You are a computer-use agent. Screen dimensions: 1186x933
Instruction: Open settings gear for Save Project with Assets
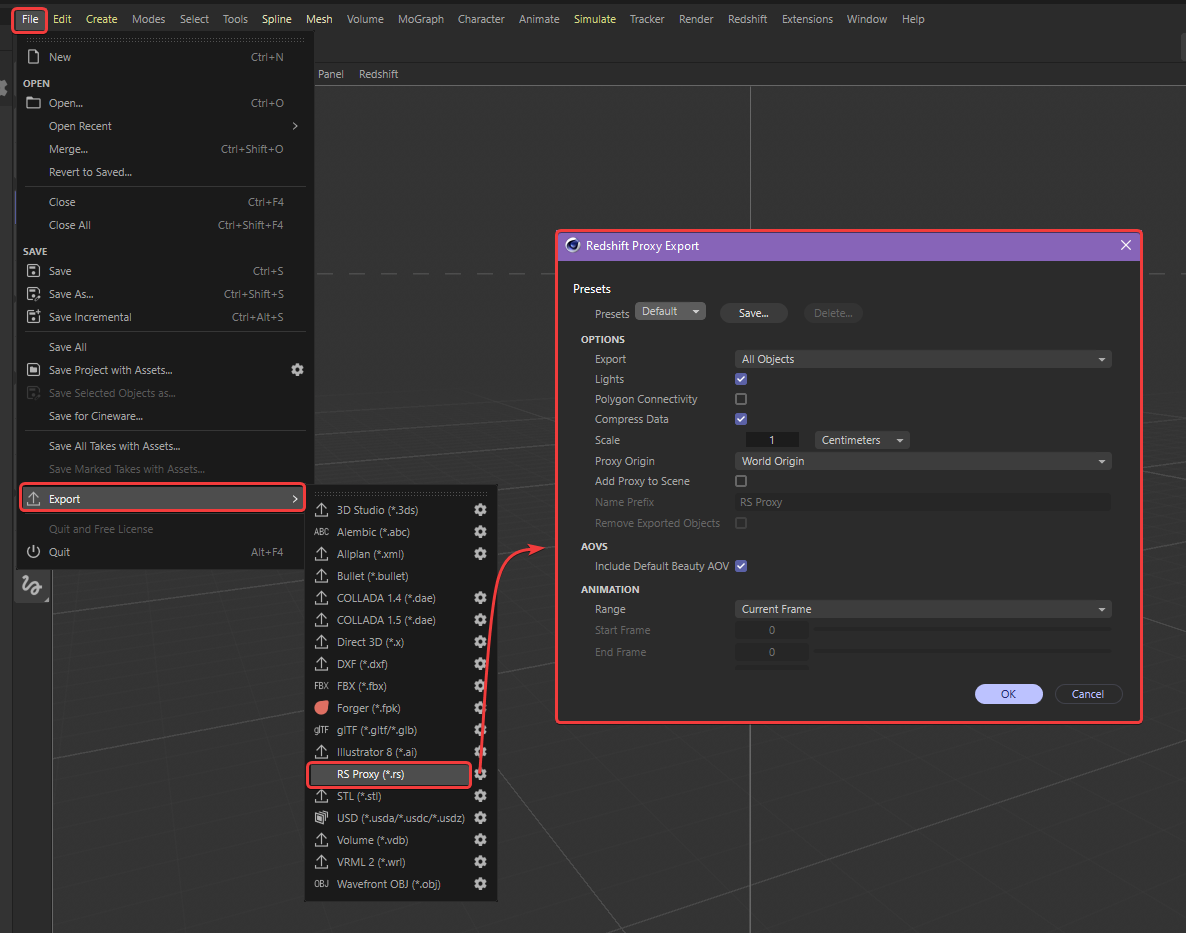coord(297,370)
